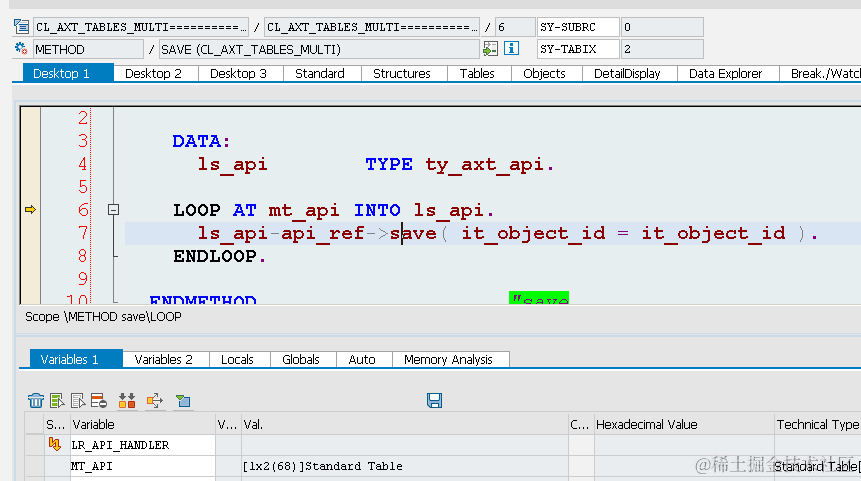
Task: Click the breakpoint margin at line 7
Action: 30,233
